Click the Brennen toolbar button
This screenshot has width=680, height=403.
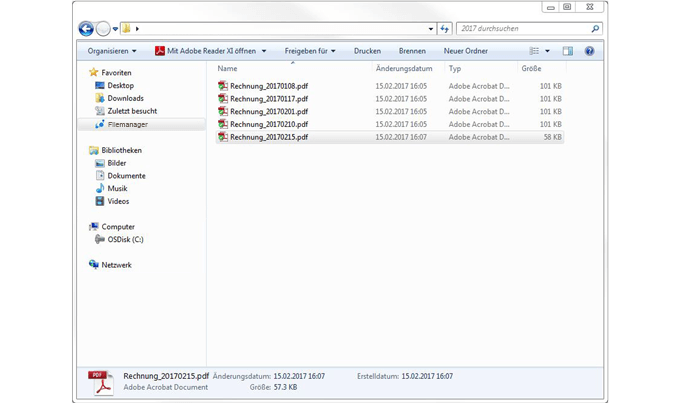pyautogui.click(x=412, y=51)
